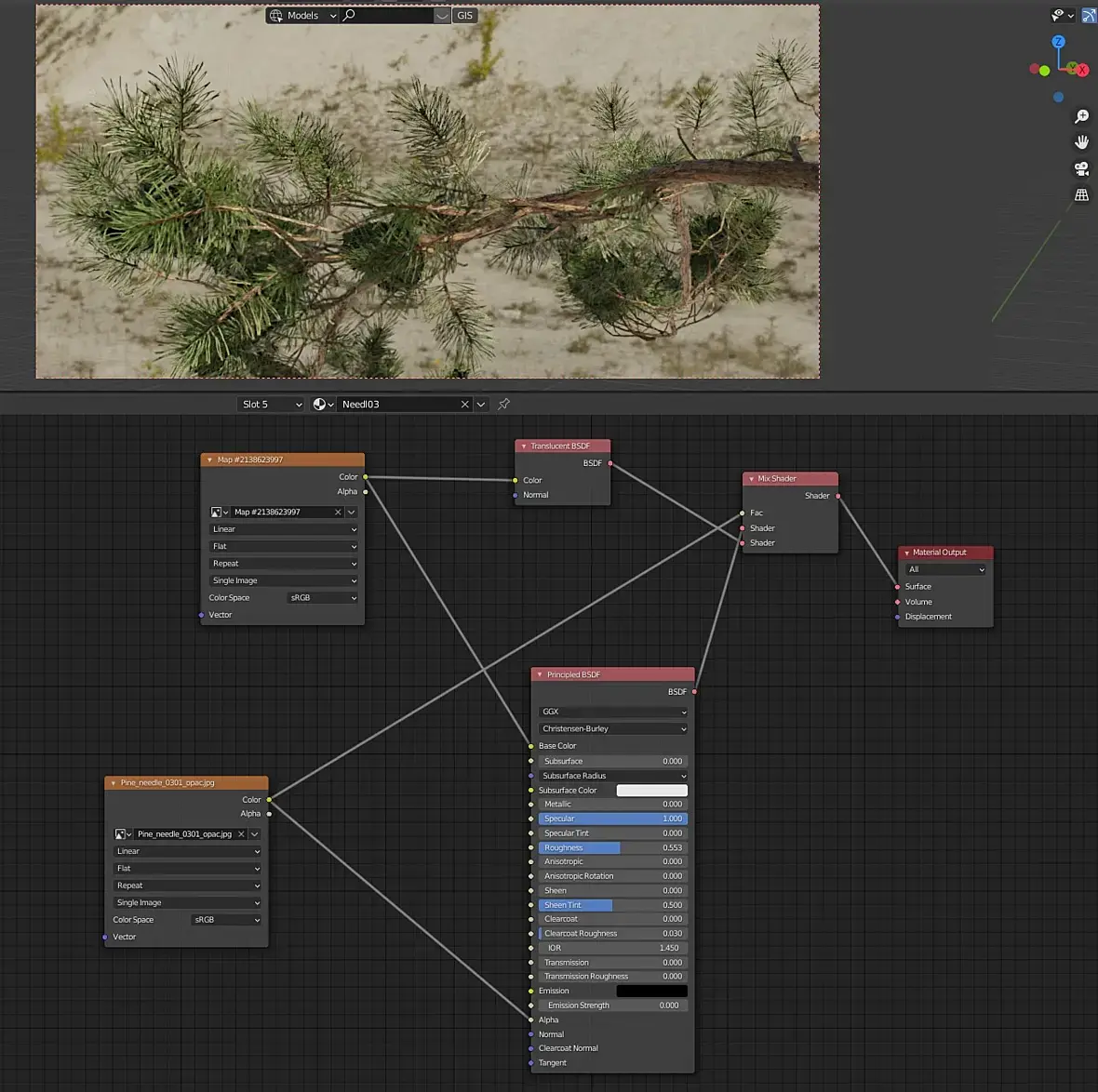This screenshot has height=1092, width=1098.
Task: Click the Metallic value field
Action: (612, 805)
